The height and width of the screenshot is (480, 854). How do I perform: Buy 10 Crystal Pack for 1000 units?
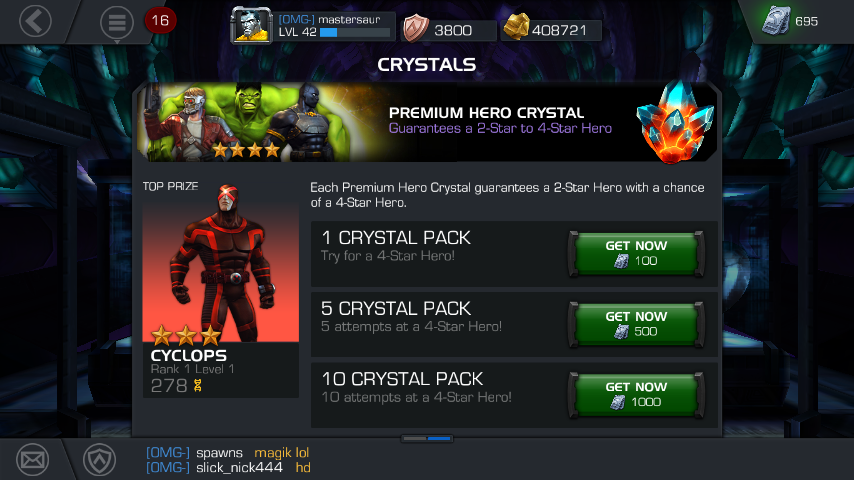pyautogui.click(x=636, y=394)
